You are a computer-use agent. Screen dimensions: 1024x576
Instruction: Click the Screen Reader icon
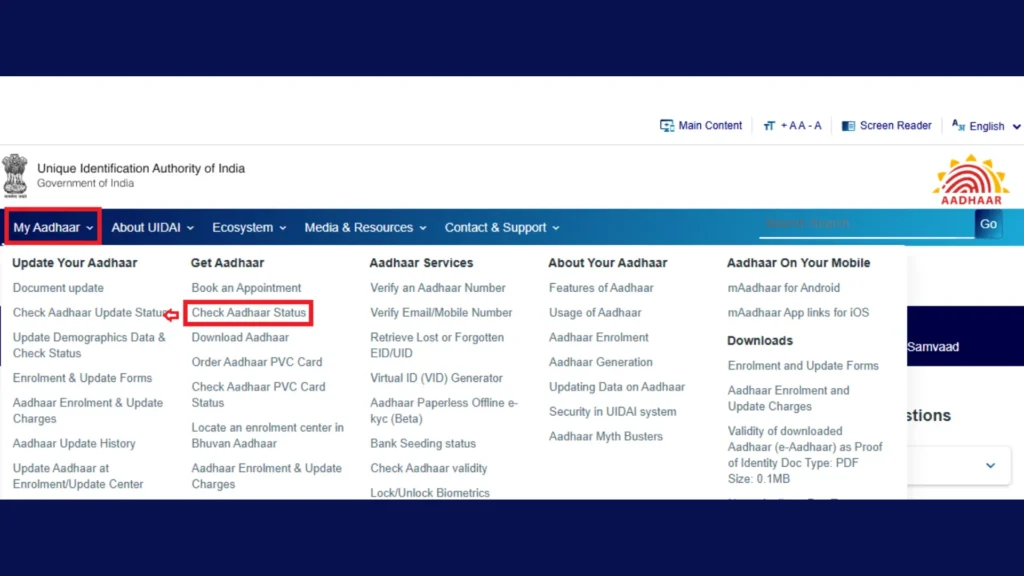[848, 125]
